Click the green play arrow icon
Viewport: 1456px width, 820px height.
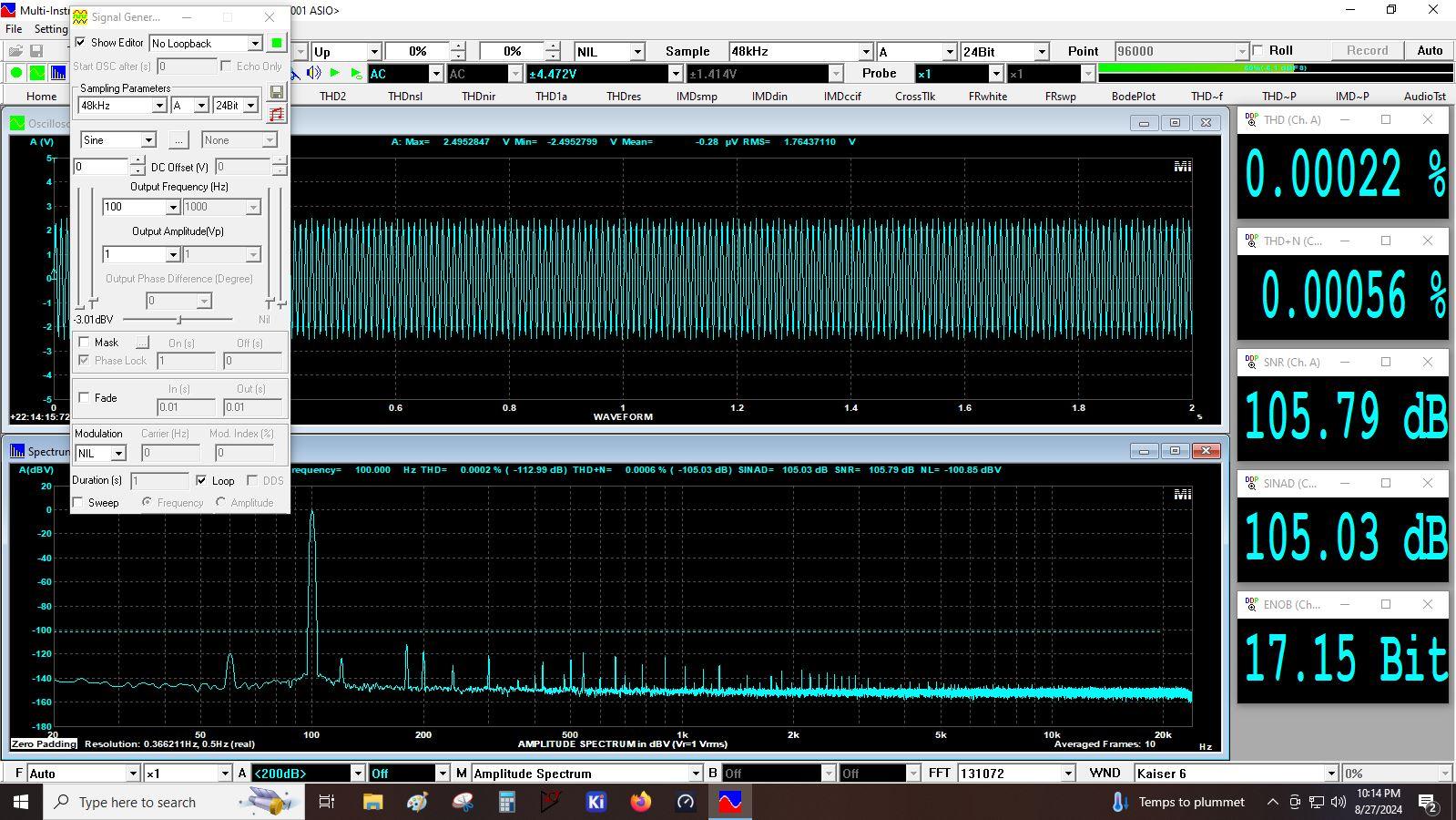[x=335, y=73]
